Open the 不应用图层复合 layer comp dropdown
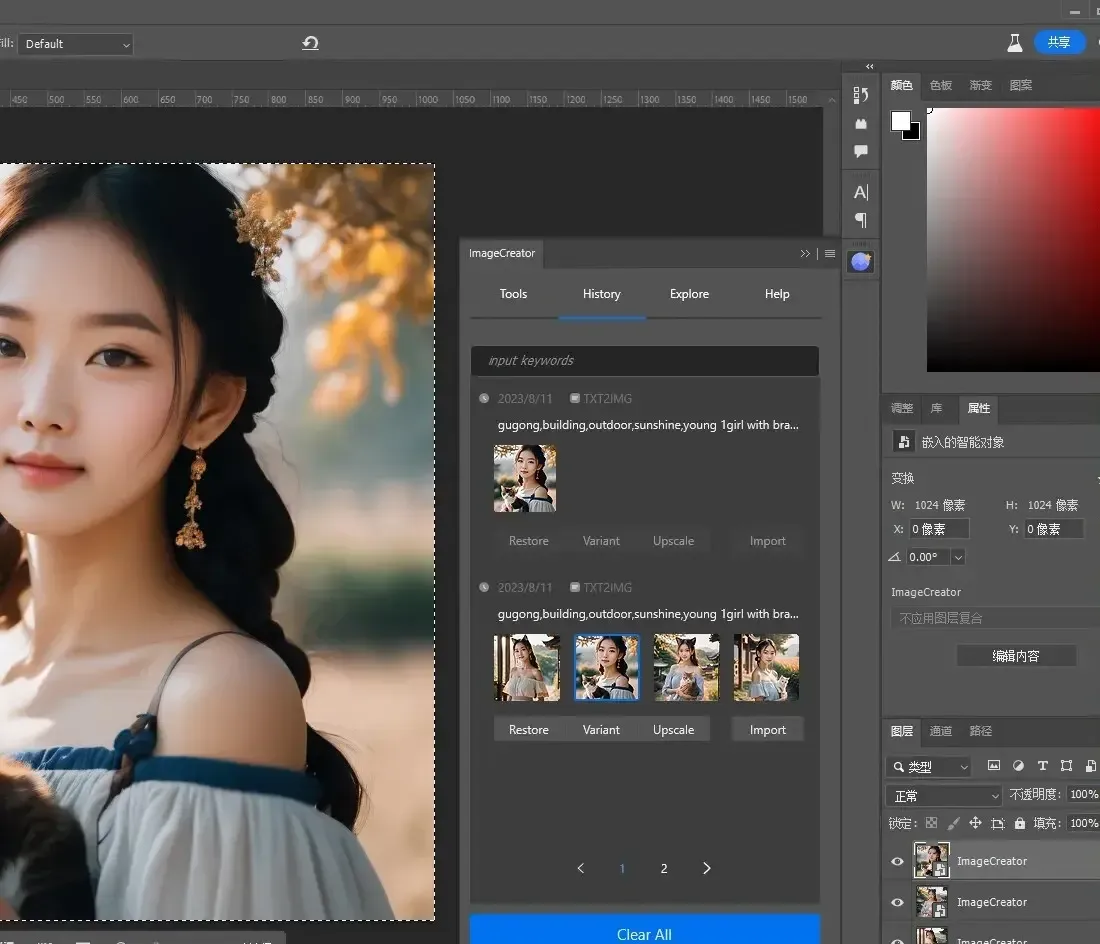Screen dimensions: 1100x944 point(996,618)
